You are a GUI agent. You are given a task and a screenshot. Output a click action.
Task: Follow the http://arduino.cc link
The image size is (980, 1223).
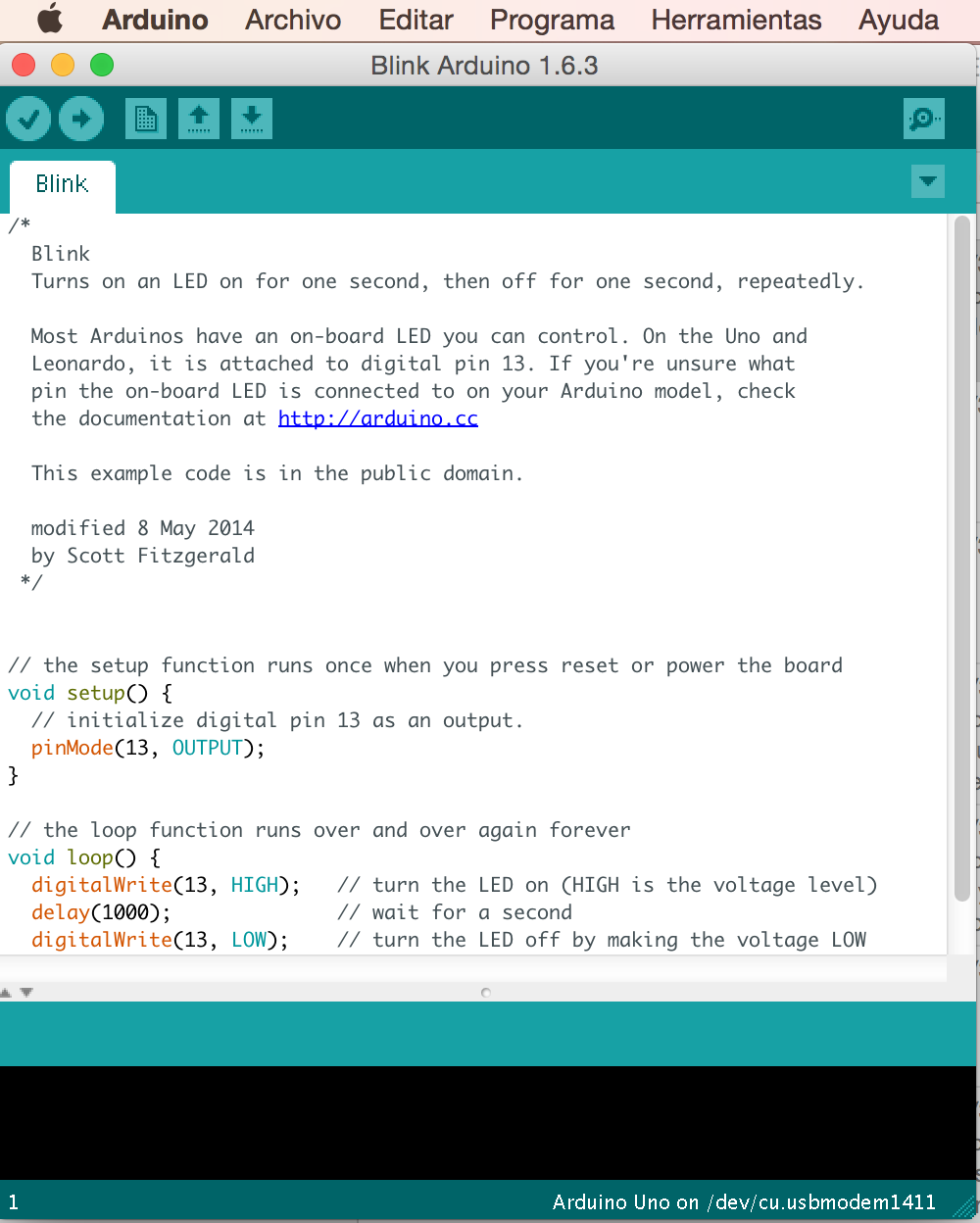click(378, 418)
